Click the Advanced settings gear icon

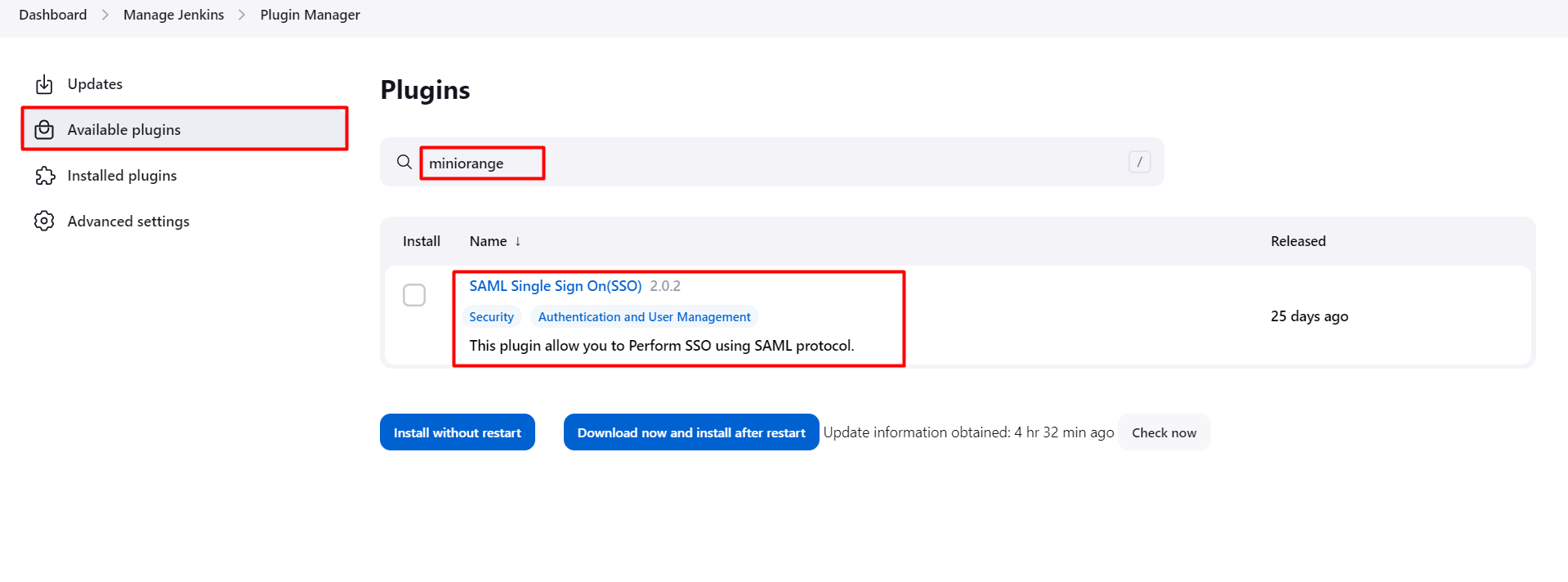pyautogui.click(x=44, y=221)
